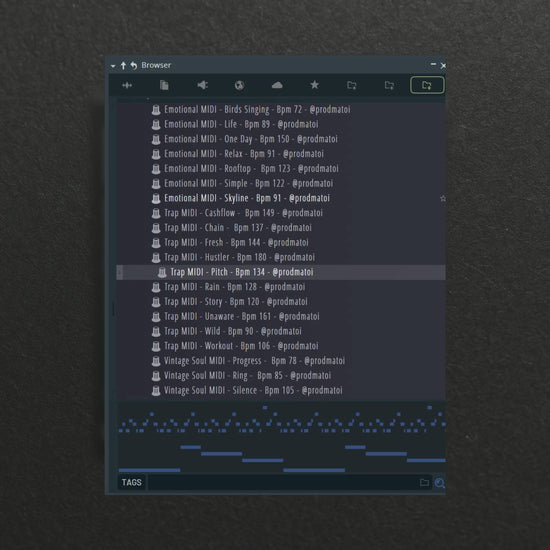Open the globe online content tab
The image size is (550, 550).
[x=240, y=85]
